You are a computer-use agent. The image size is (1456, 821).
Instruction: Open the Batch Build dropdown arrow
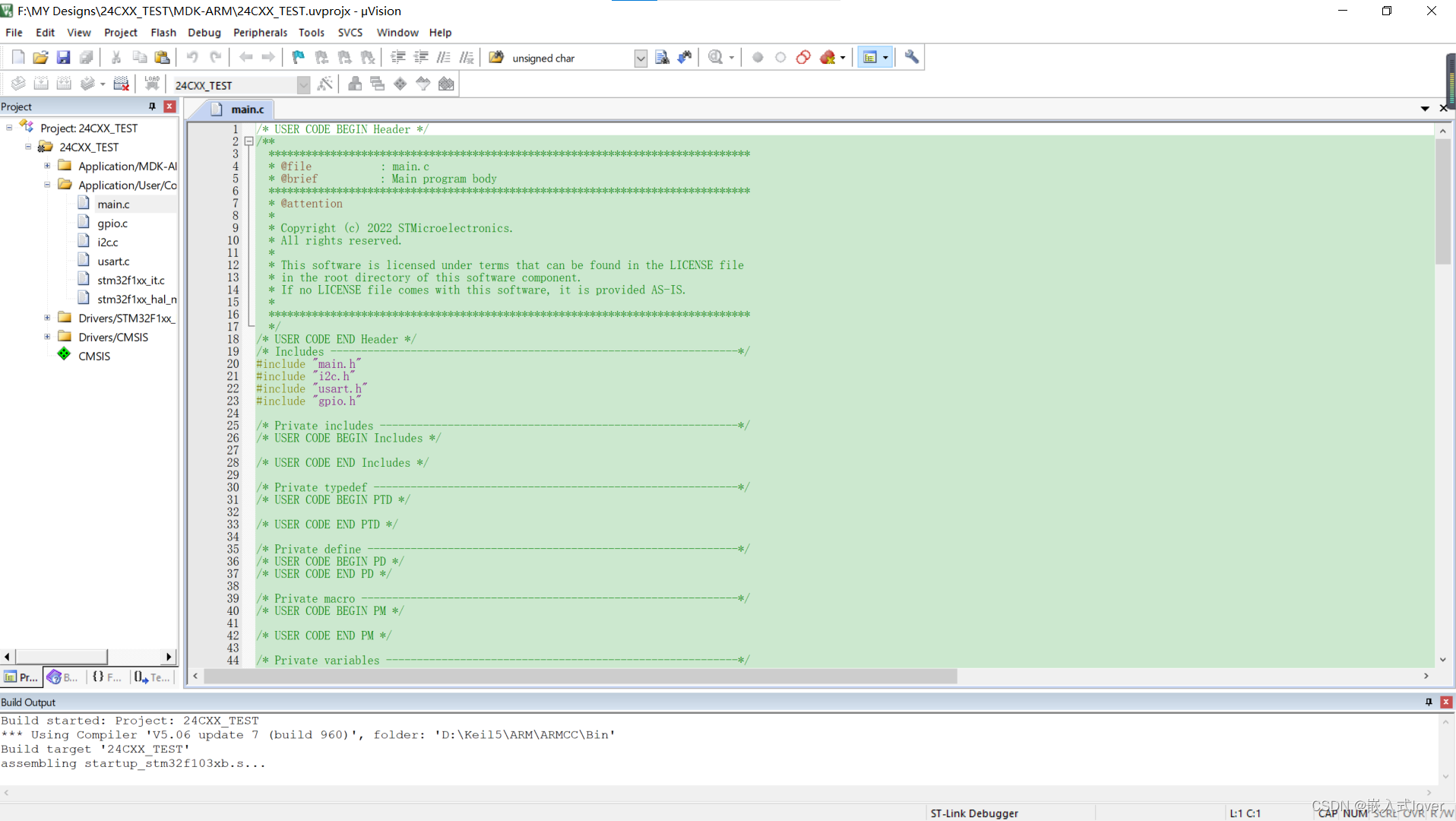click(103, 84)
